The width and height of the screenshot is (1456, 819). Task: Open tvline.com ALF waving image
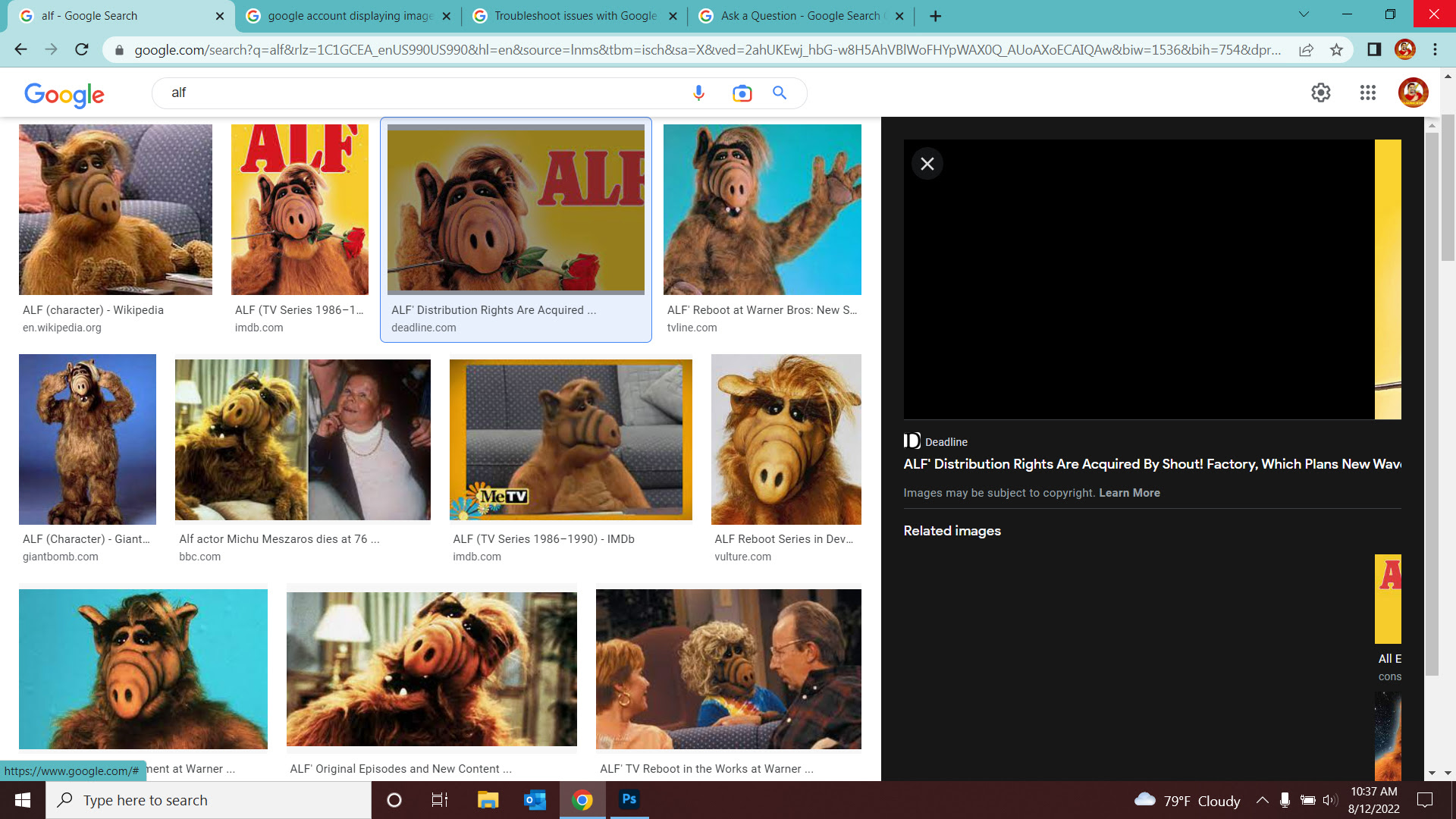[762, 209]
